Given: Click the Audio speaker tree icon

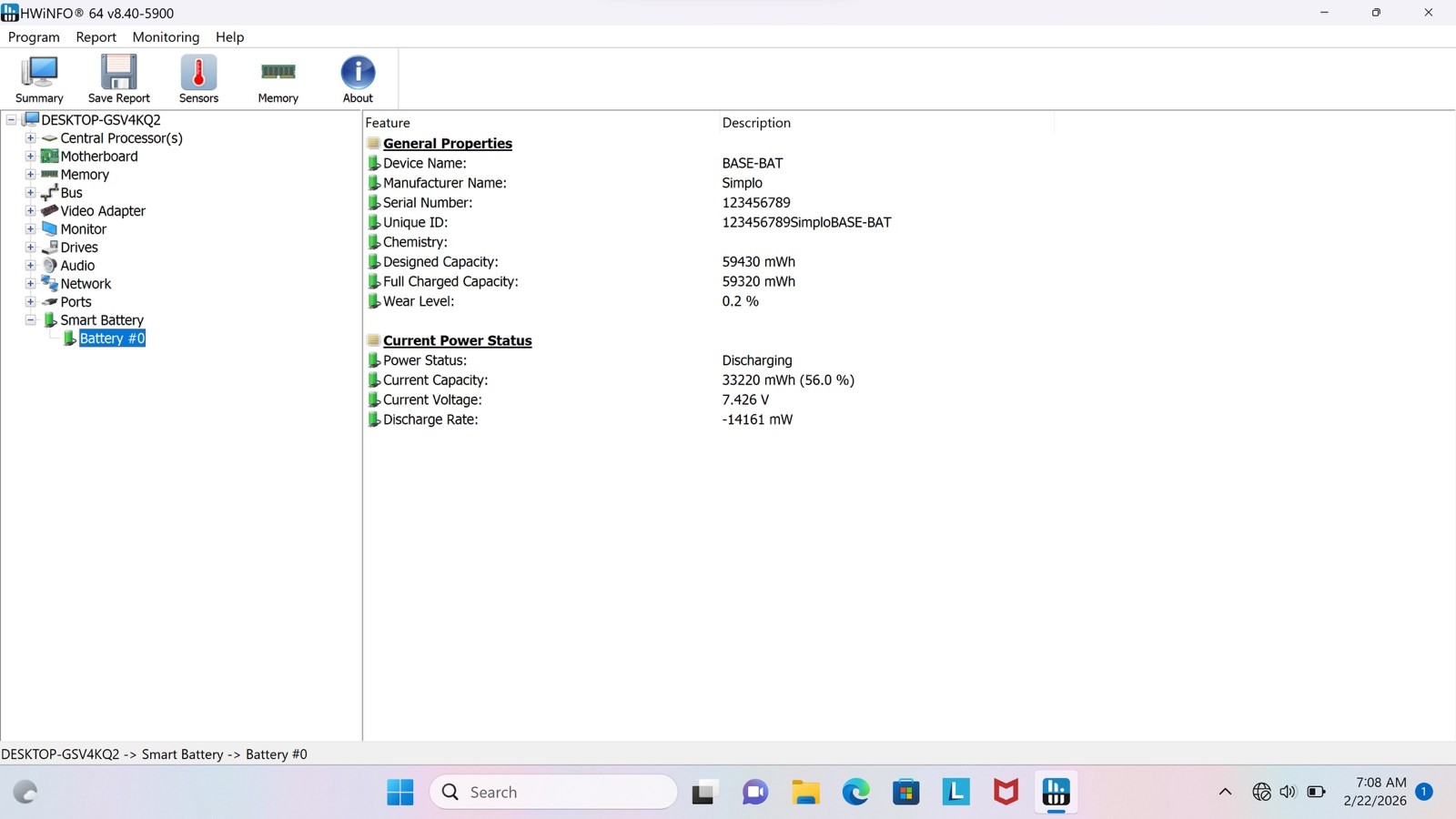Looking at the screenshot, I should point(50,266).
